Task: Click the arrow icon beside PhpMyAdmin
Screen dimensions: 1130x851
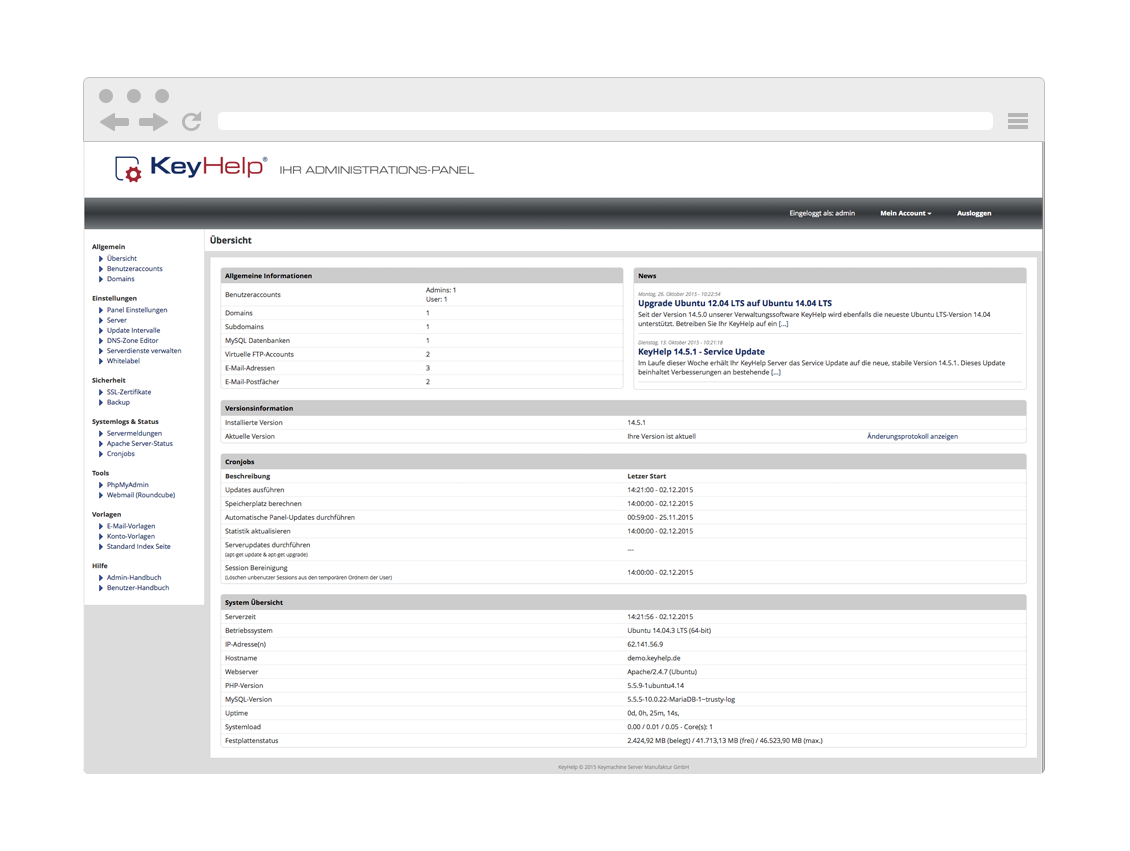Action: tap(101, 485)
